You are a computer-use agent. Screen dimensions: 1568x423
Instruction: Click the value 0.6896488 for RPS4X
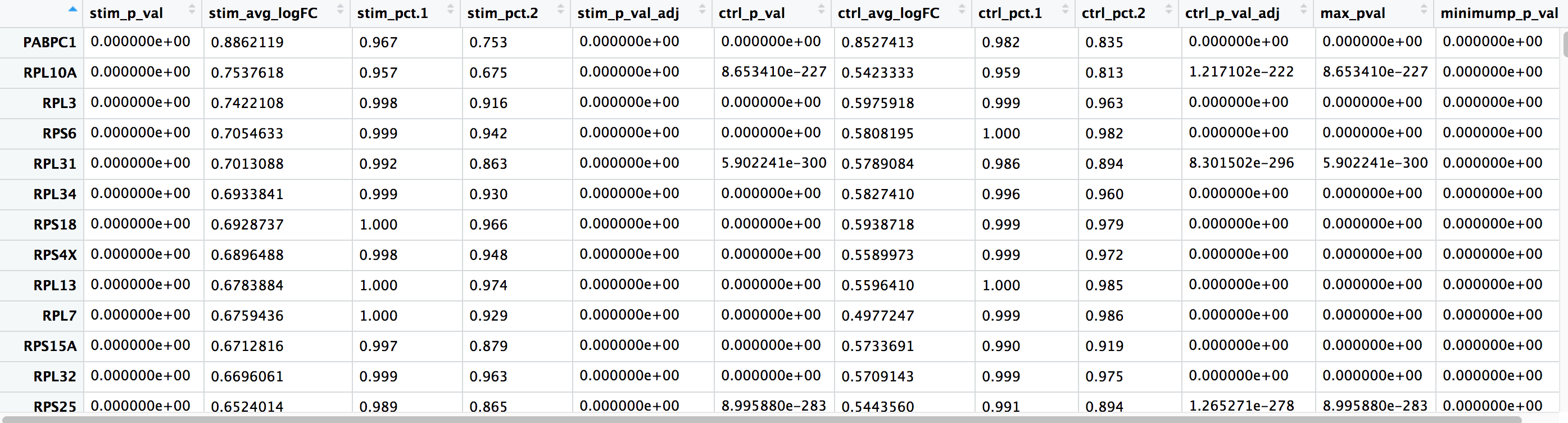point(247,255)
